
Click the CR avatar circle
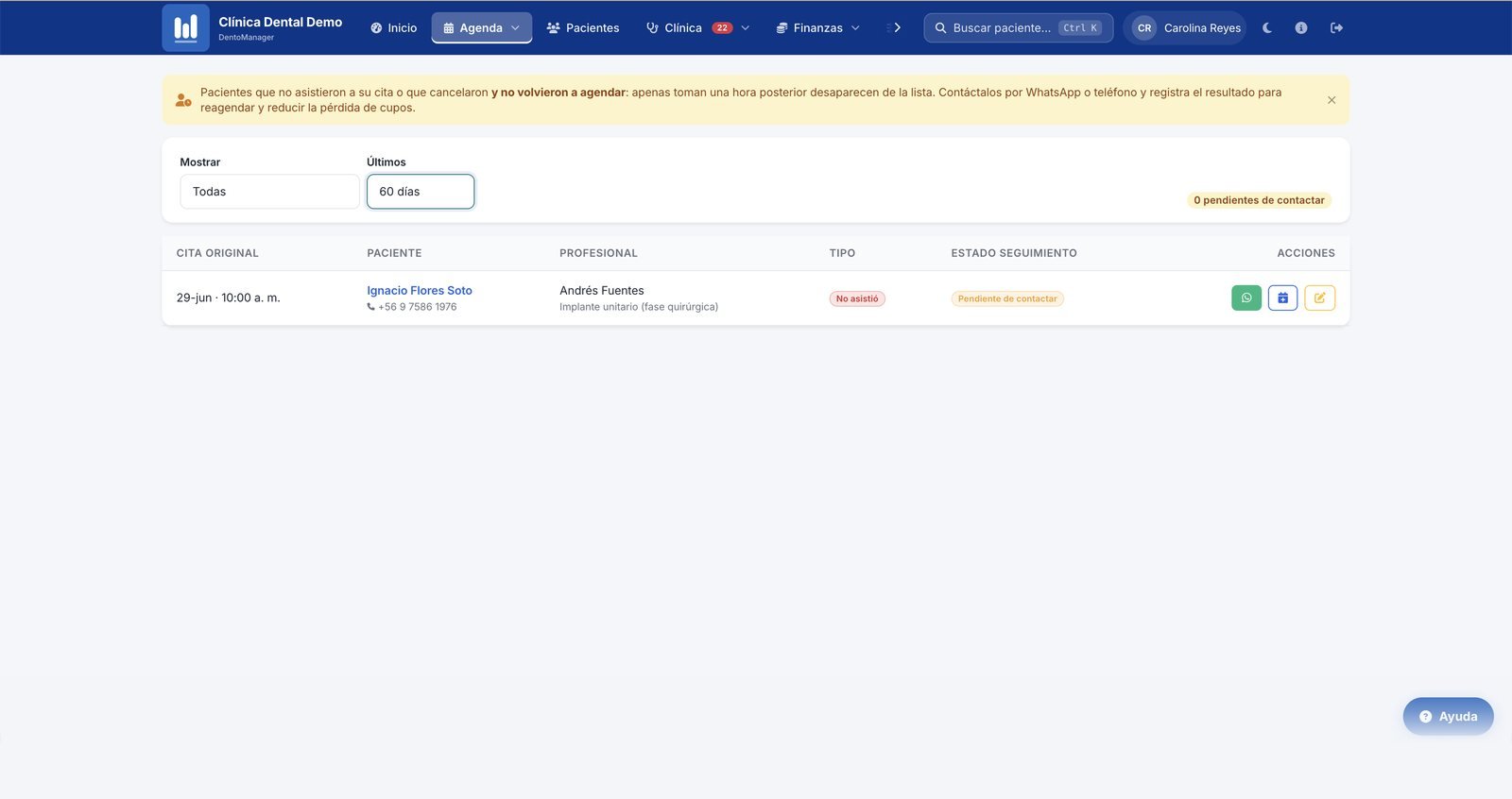(x=1144, y=28)
